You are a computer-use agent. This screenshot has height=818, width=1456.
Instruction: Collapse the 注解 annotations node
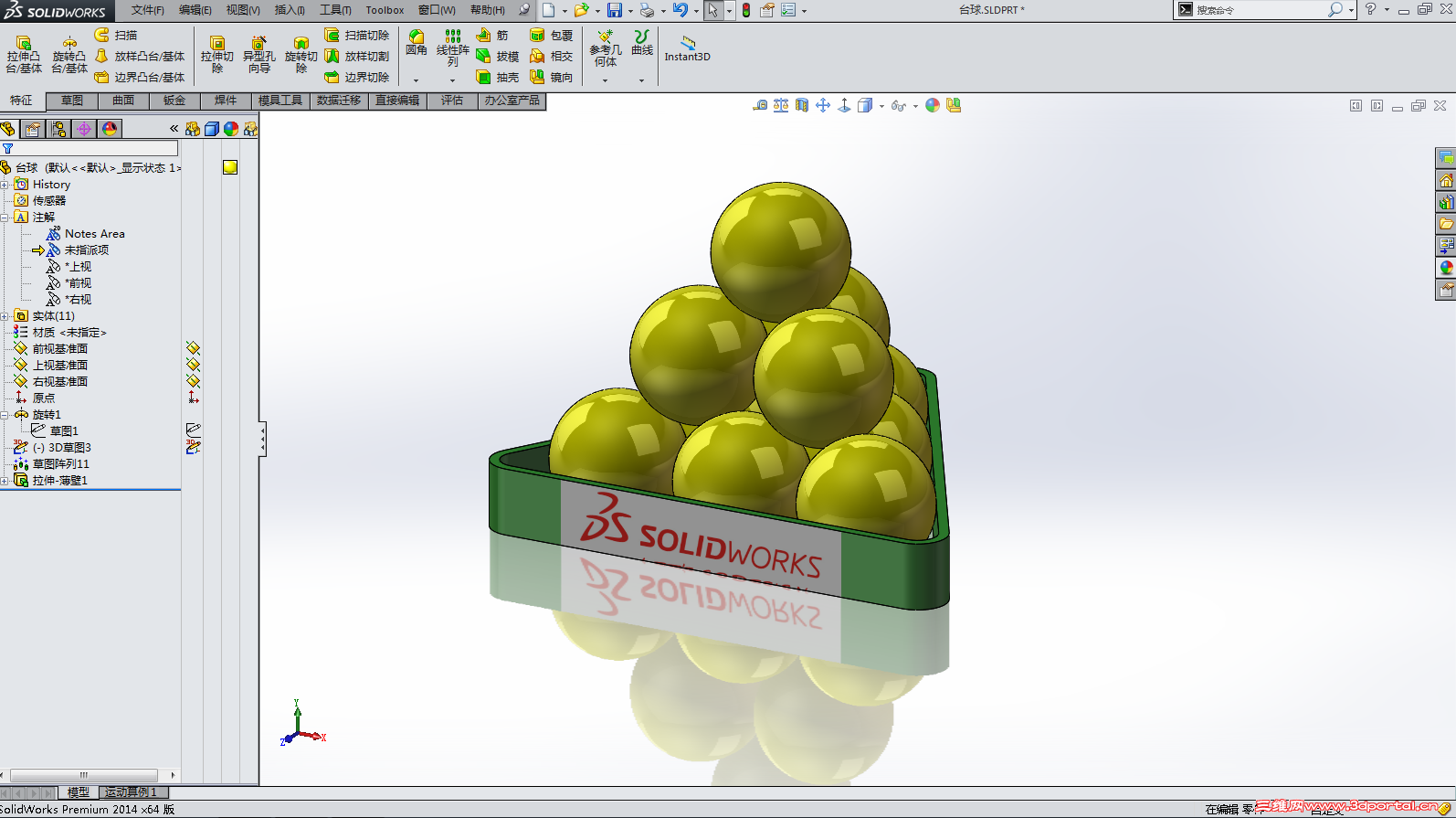tap(5, 218)
